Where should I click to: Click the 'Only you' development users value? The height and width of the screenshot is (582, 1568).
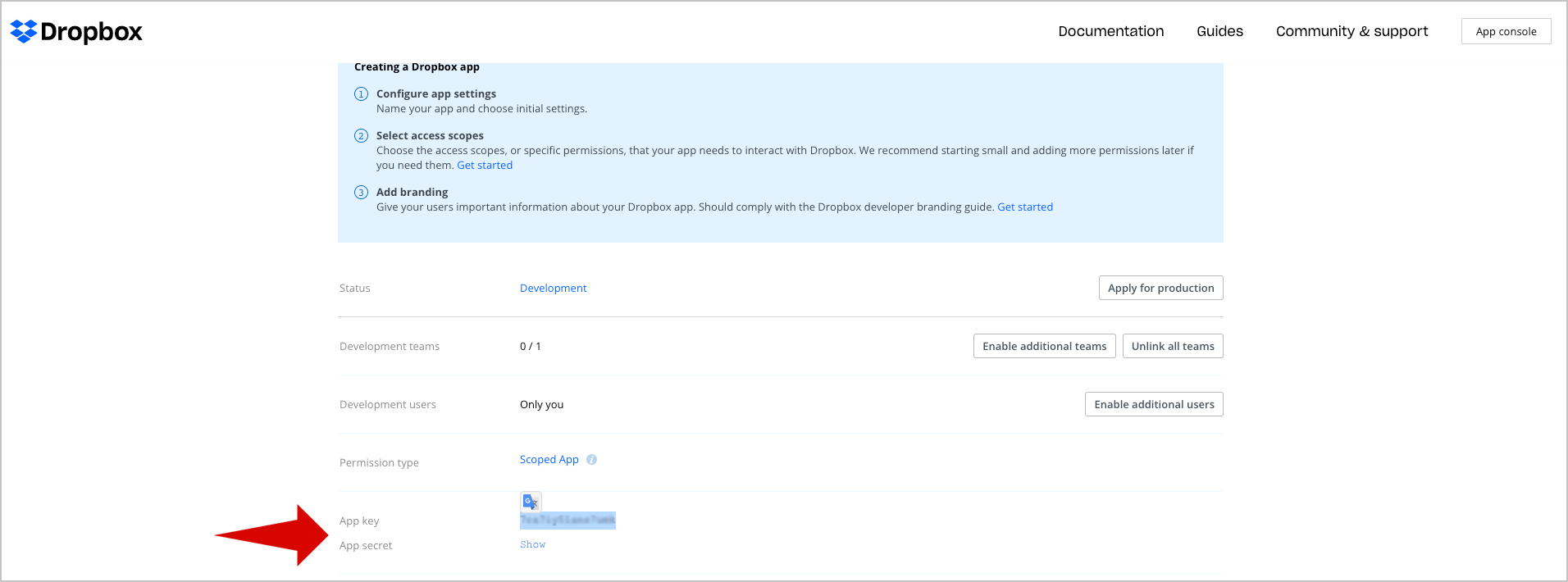coord(542,405)
